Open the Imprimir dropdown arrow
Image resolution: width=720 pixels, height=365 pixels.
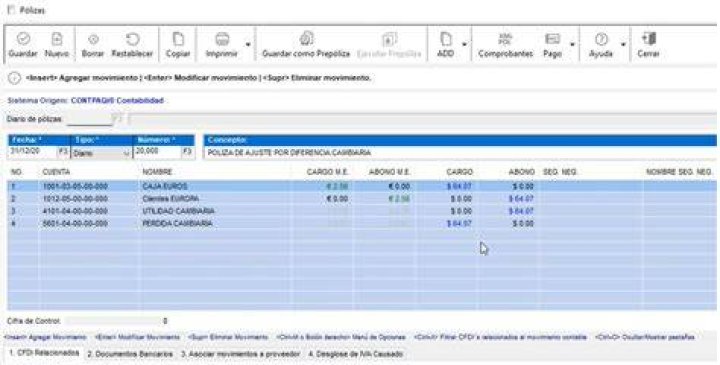coord(248,45)
